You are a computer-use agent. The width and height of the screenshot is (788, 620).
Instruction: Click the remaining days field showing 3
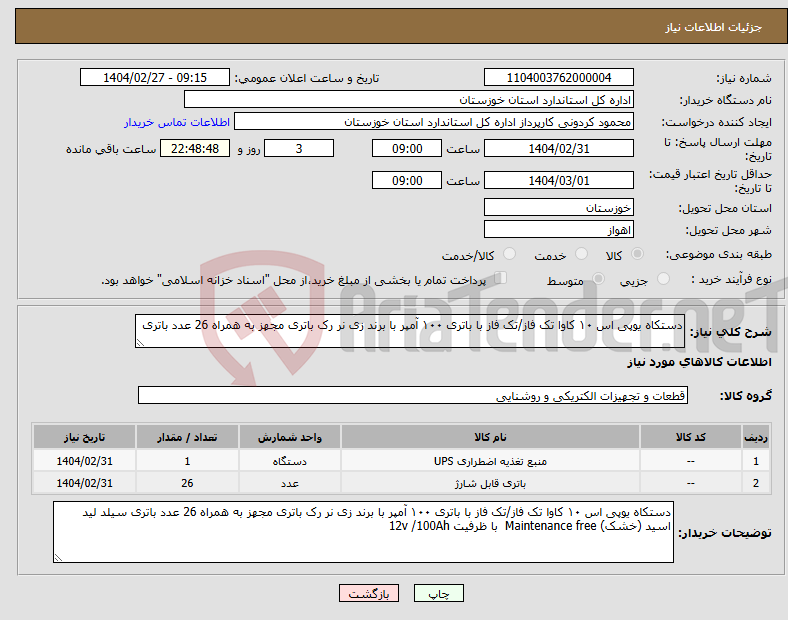[299, 148]
